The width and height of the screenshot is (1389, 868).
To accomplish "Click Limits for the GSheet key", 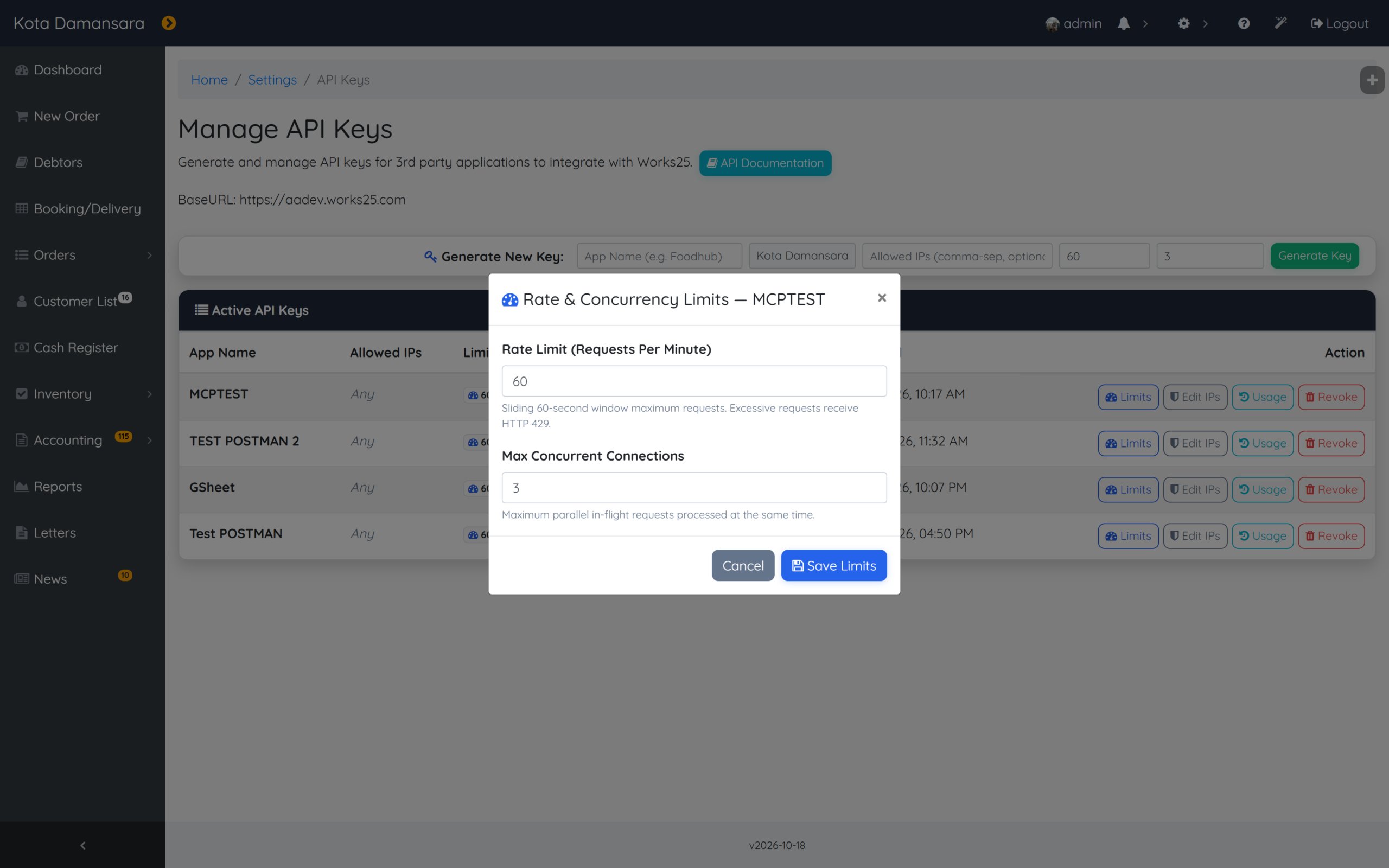I will pos(1128,490).
